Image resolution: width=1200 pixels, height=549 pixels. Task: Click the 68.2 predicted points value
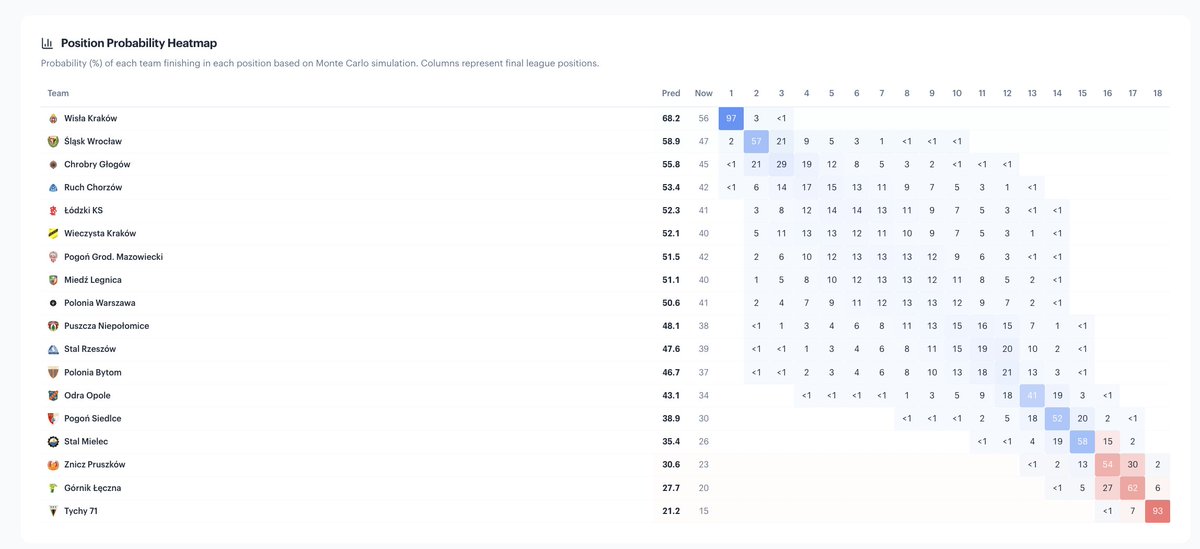pyautogui.click(x=671, y=118)
